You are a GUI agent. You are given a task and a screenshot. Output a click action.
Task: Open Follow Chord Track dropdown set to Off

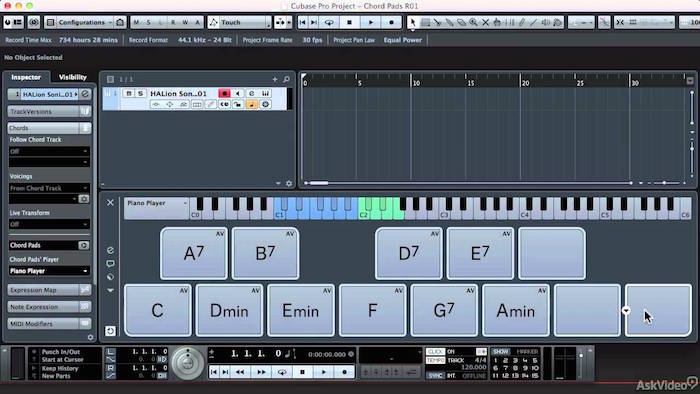(49, 151)
